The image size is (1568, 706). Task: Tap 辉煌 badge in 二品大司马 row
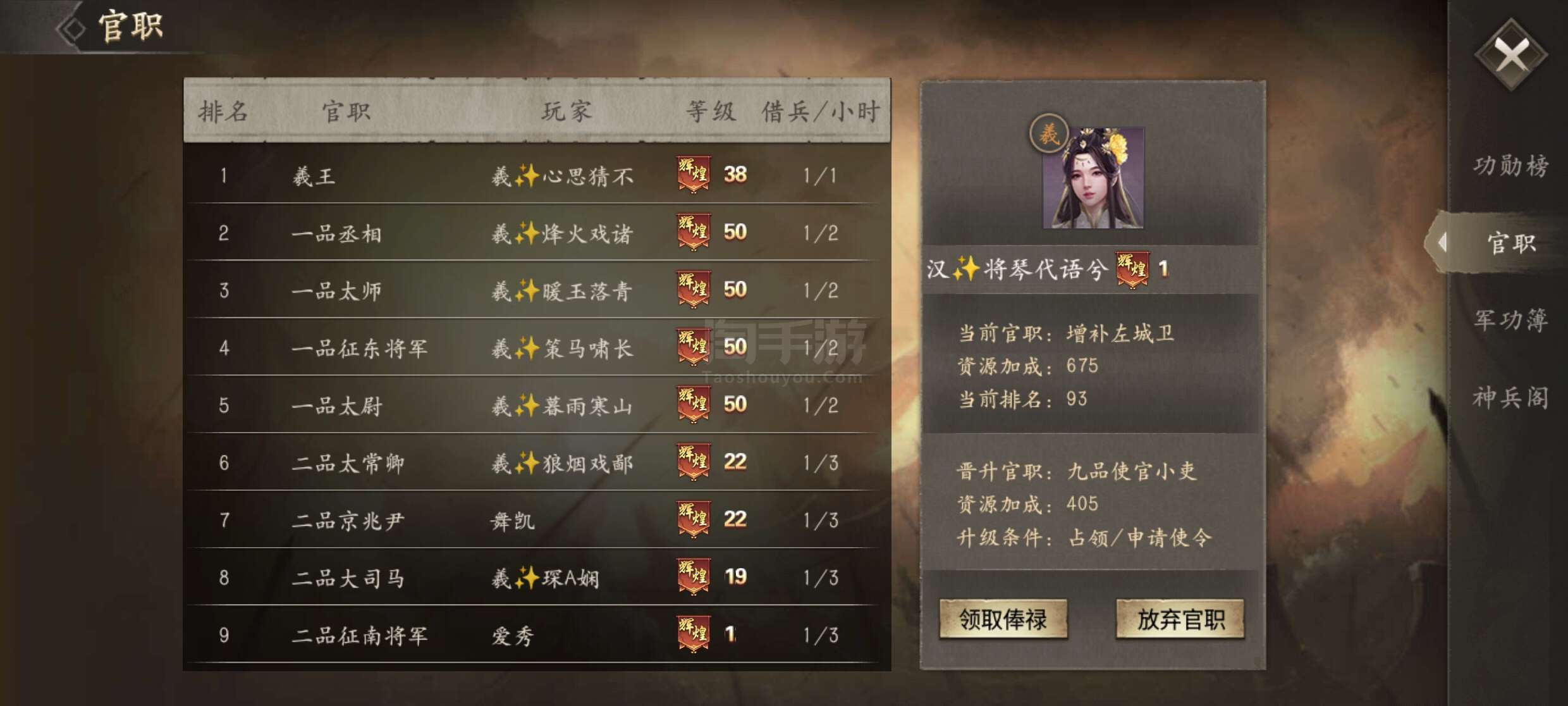[x=694, y=577]
